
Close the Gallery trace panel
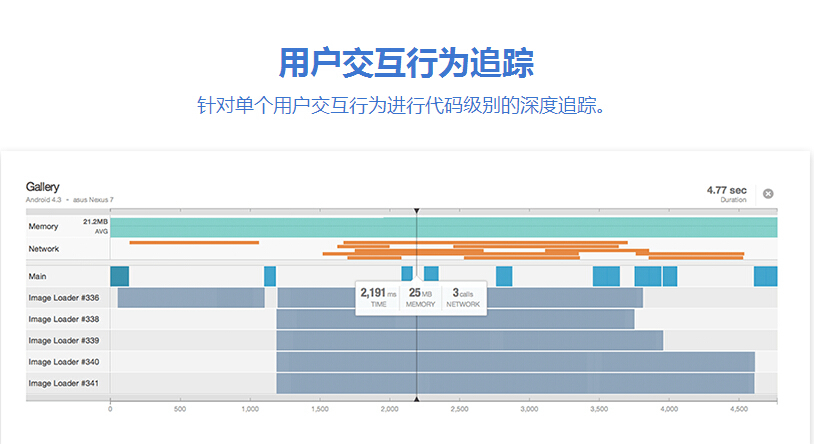tap(768, 194)
